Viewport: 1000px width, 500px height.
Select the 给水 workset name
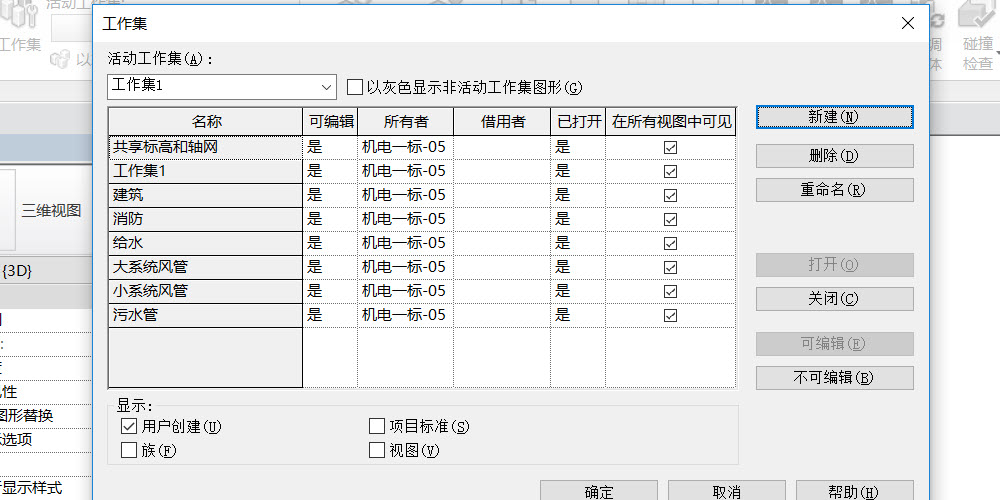pyautogui.click(x=205, y=243)
